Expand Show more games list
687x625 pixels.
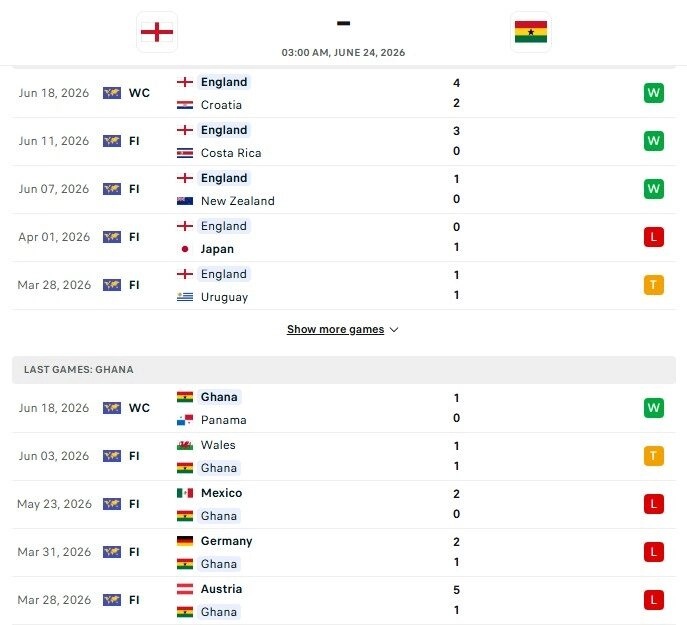point(335,329)
